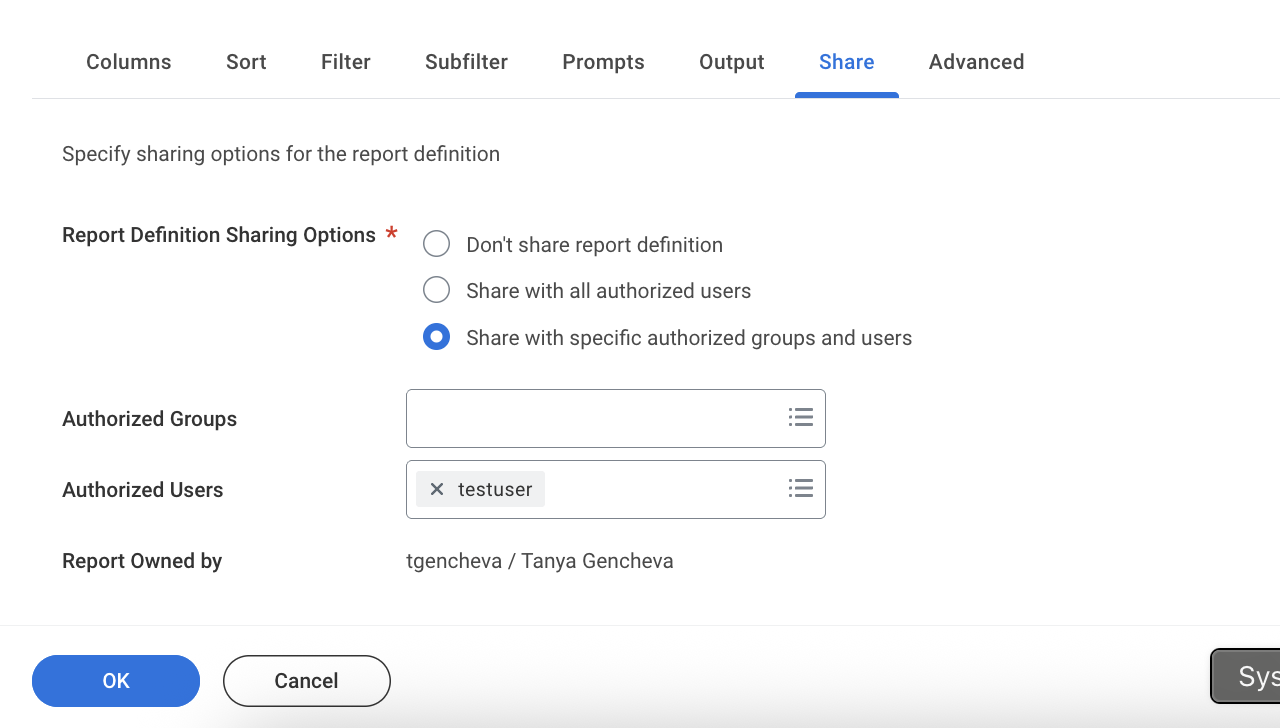The image size is (1280, 728).
Task: Remove testuser with the X icon
Action: pyautogui.click(x=437, y=489)
